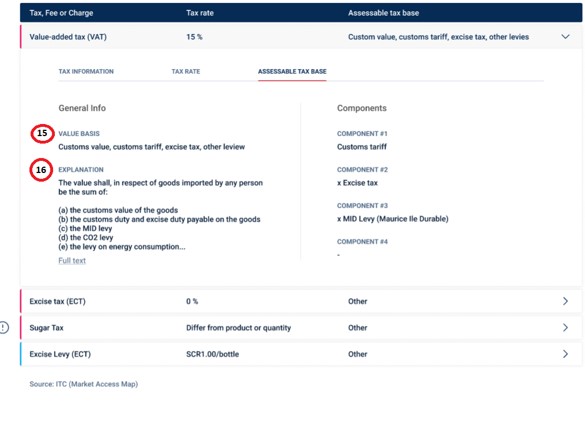The image size is (585, 426).
Task: Click 'Other' in the Sugar Tax row
Action: pyautogui.click(x=357, y=328)
